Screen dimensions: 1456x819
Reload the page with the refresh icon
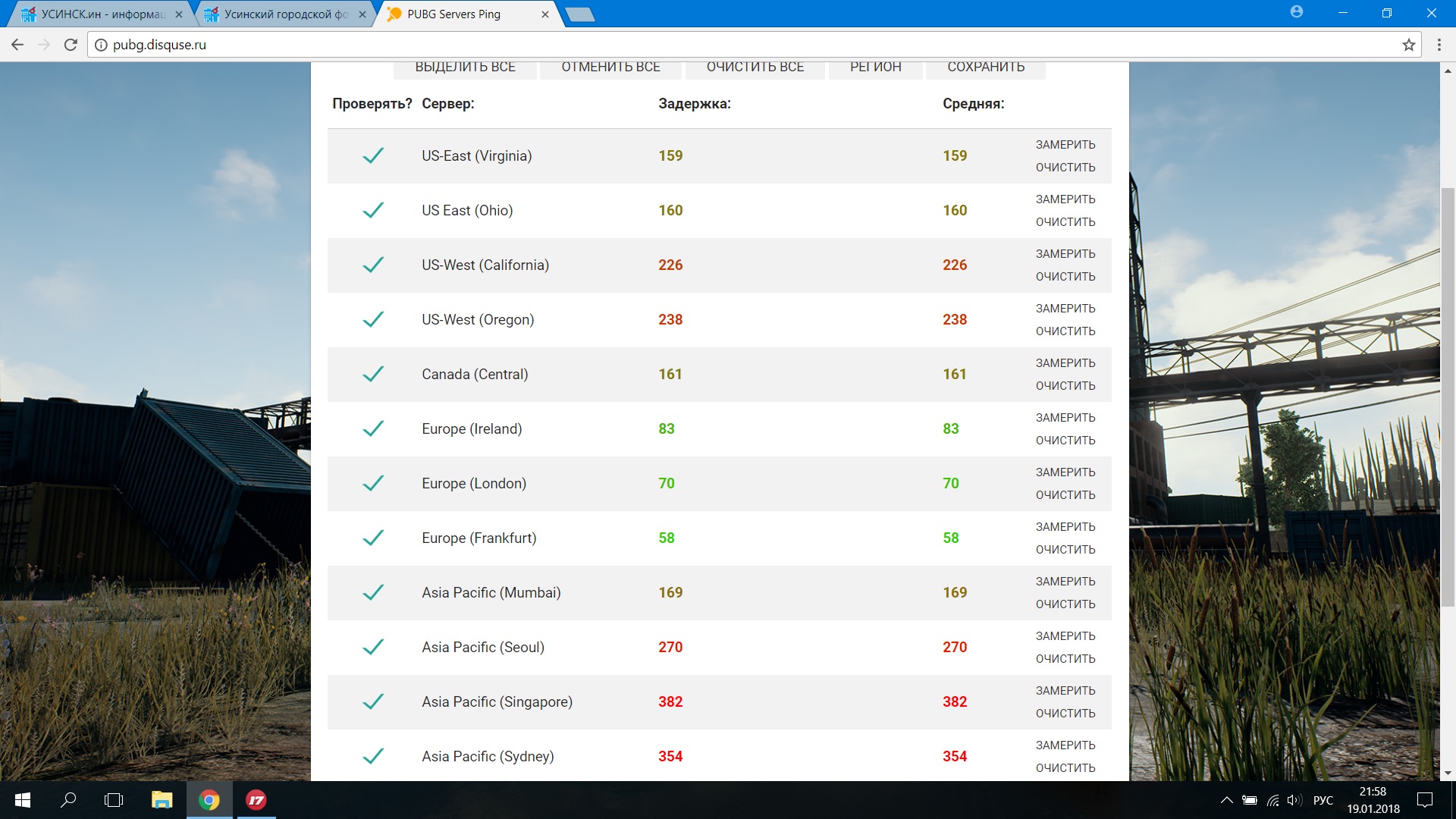point(71,45)
